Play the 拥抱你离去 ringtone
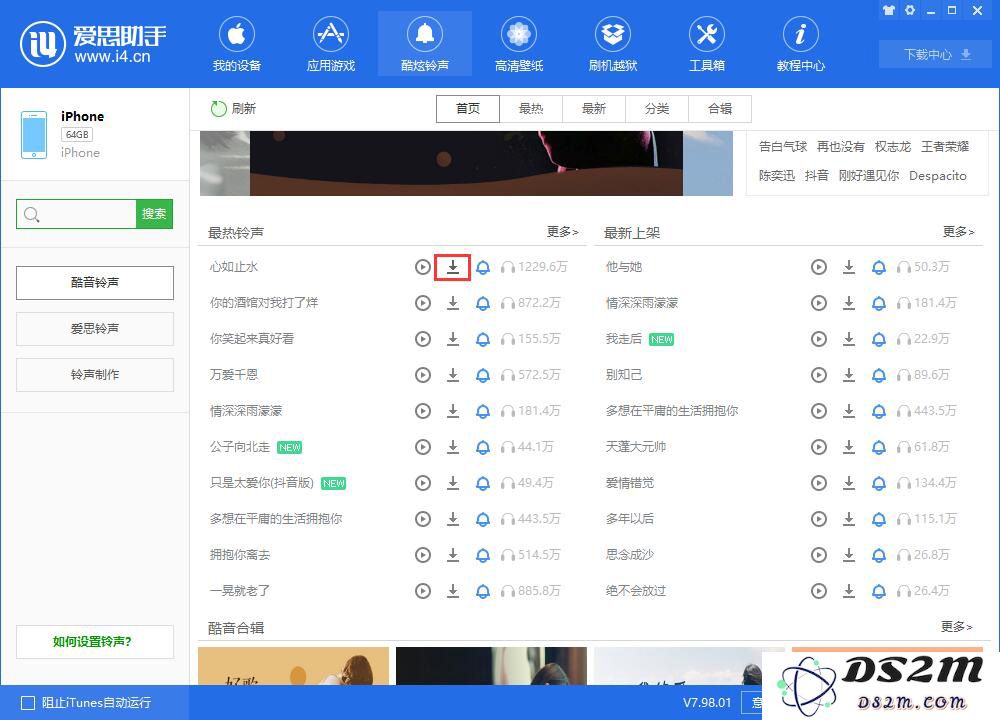 pos(422,555)
